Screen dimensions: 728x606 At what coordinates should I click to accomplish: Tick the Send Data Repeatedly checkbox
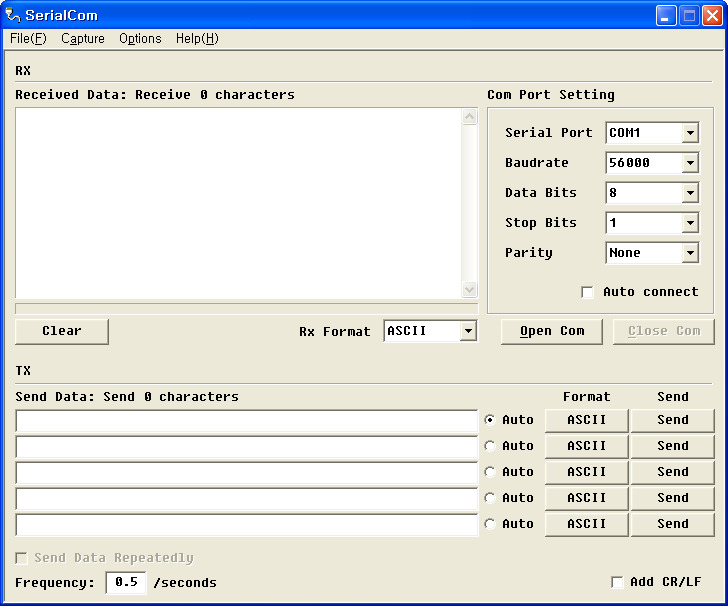(21, 558)
